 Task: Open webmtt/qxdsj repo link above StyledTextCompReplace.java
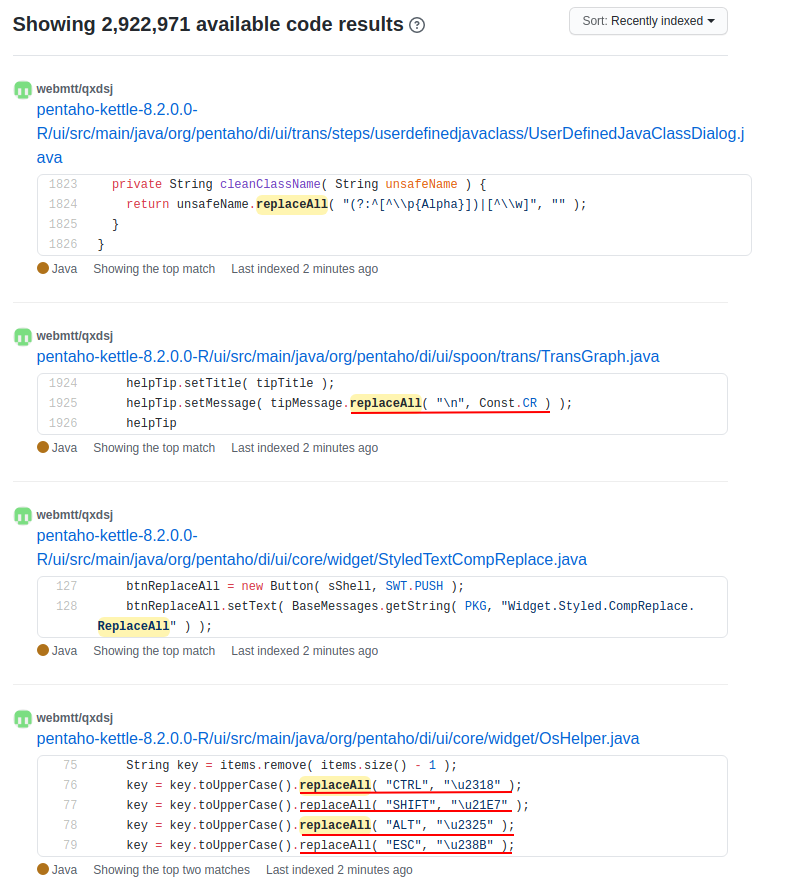[x=75, y=515]
